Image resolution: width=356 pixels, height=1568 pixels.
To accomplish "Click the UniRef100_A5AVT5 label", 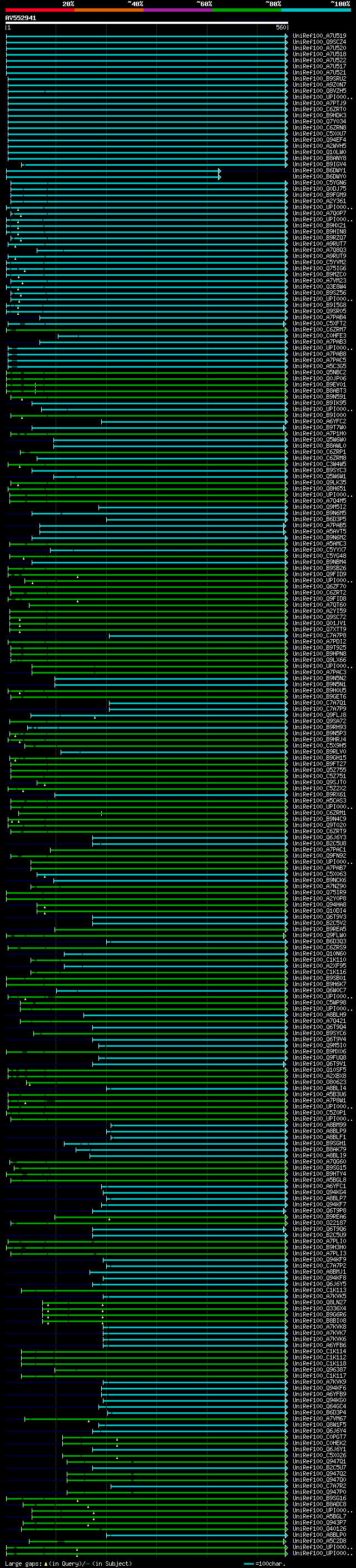I will pyautogui.click(x=319, y=531).
